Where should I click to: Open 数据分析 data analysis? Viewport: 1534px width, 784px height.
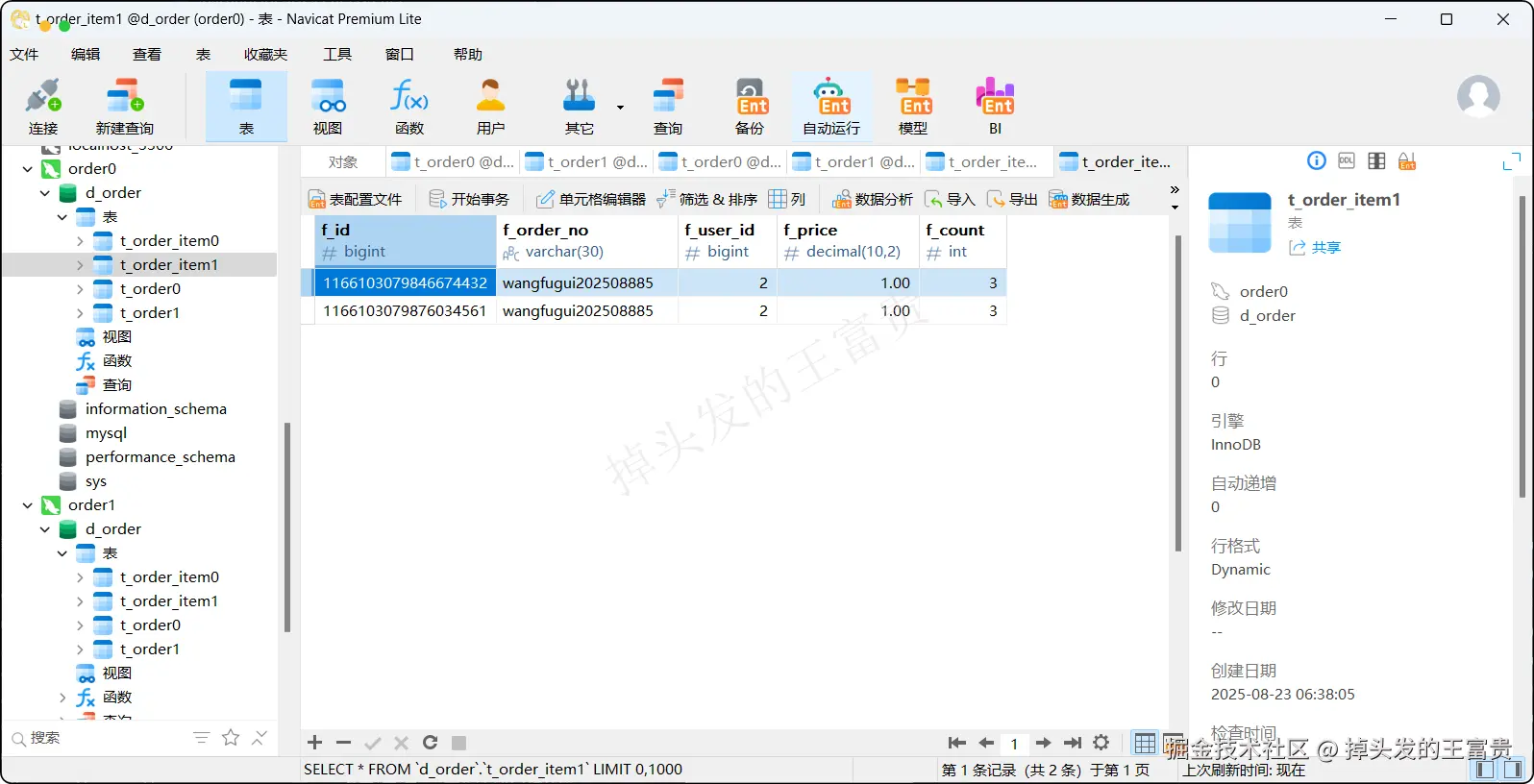coord(872,199)
